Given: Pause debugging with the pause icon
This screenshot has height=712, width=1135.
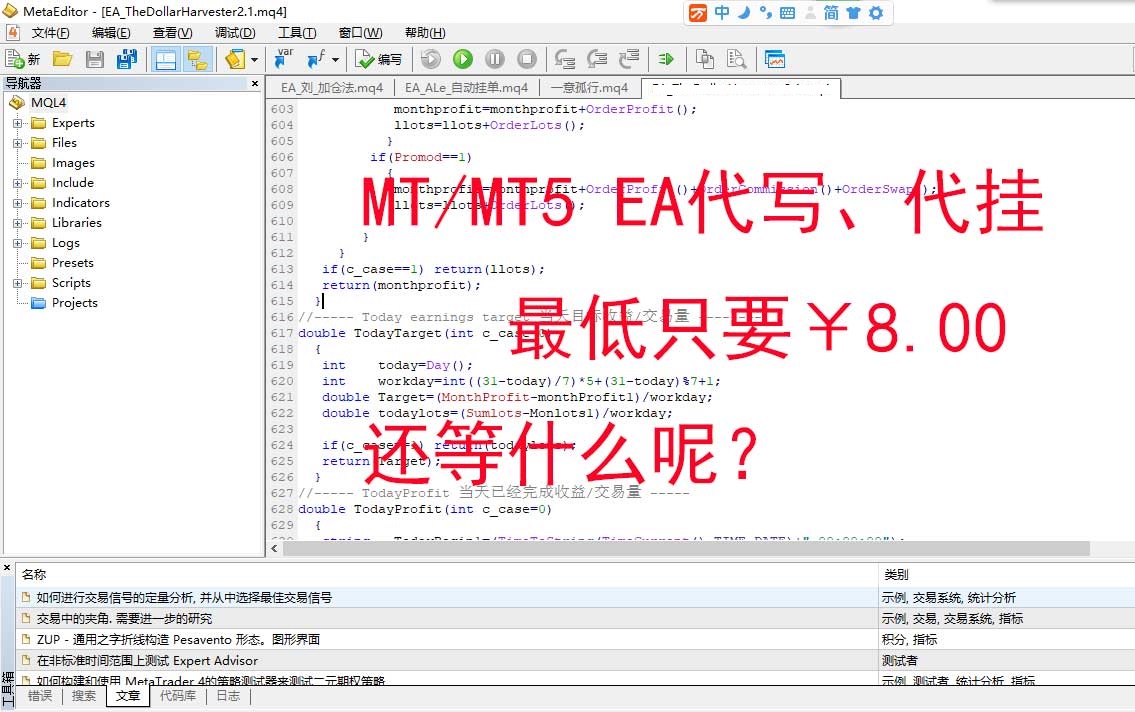Looking at the screenshot, I should [495, 59].
